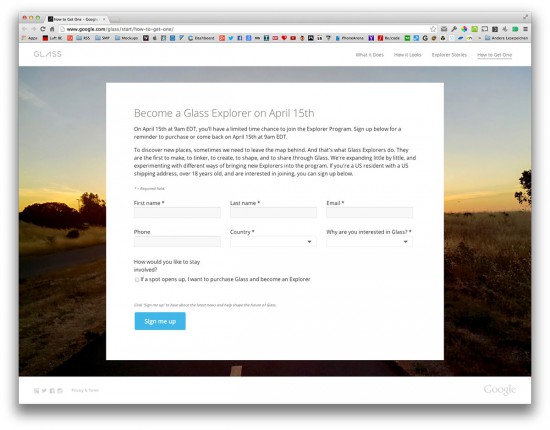
Task: Click the Facebook icon in the footer
Action: click(52, 390)
